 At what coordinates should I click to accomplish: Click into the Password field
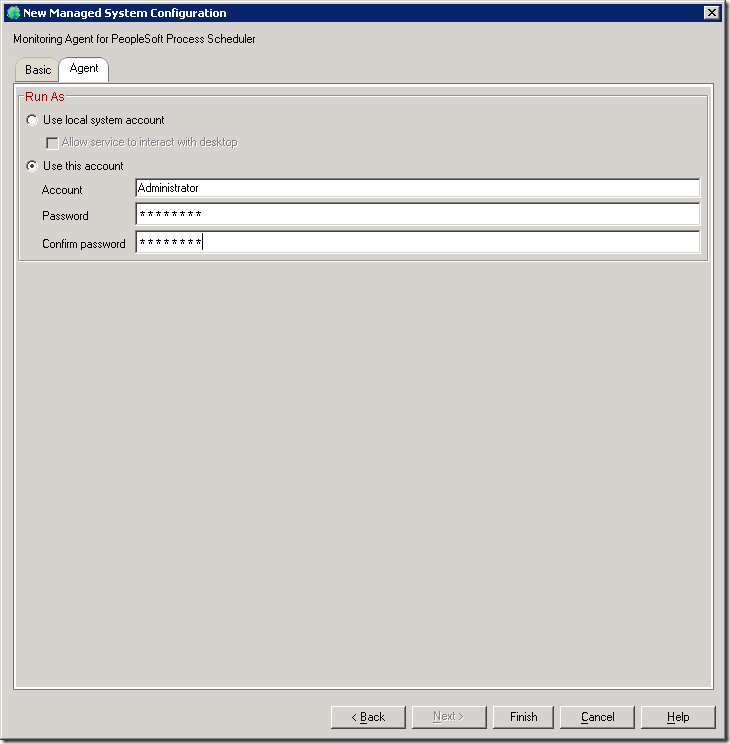tap(417, 214)
